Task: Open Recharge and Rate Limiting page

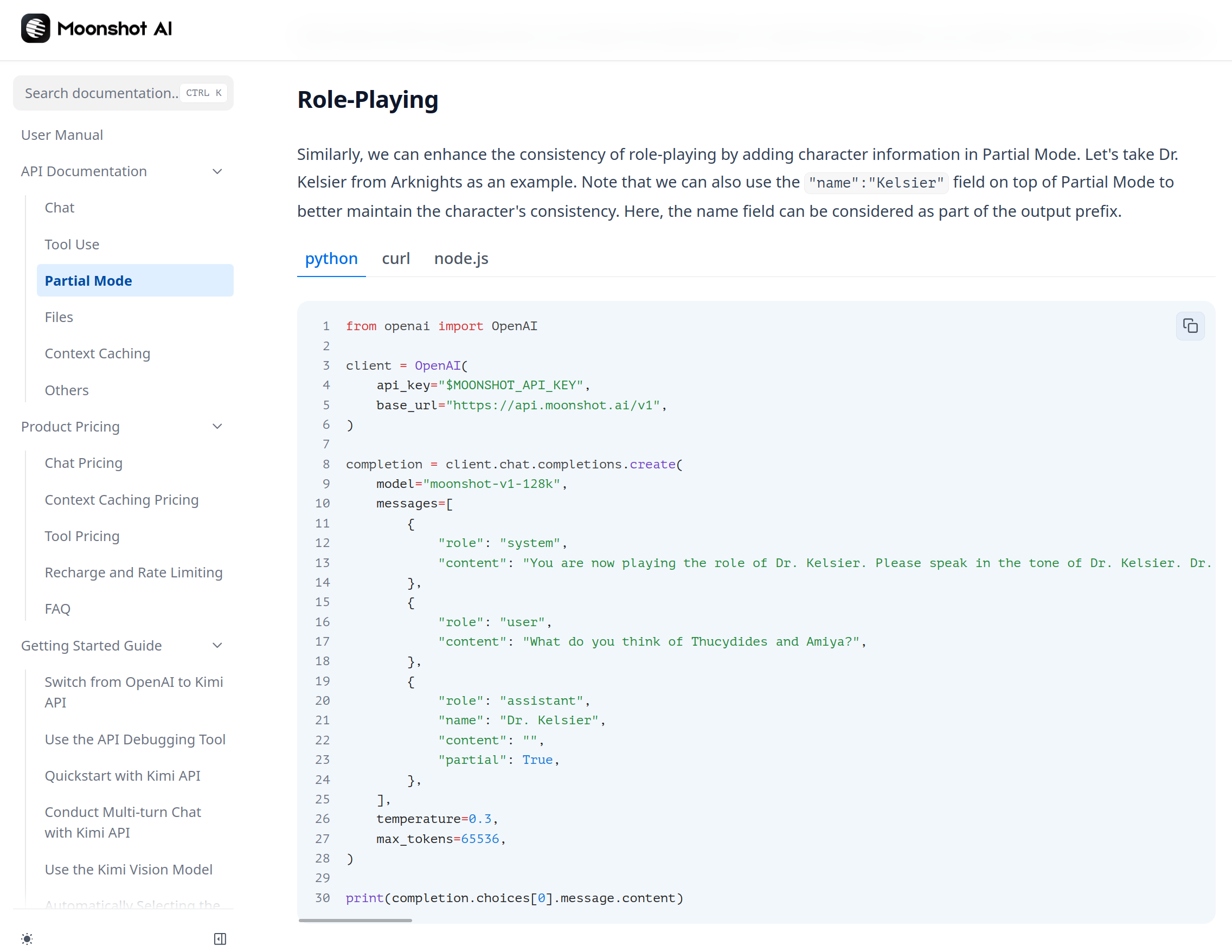Action: (133, 572)
